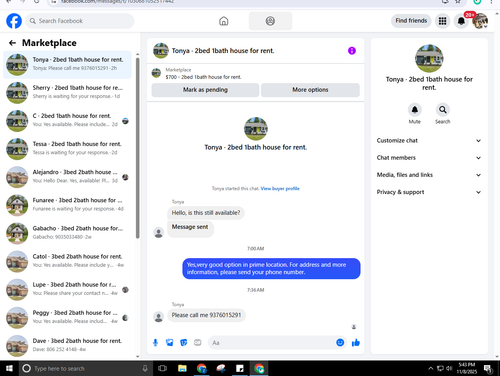Click the conversation list scrollbar
The height and width of the screenshot is (376, 500).
pyautogui.click(x=138, y=148)
